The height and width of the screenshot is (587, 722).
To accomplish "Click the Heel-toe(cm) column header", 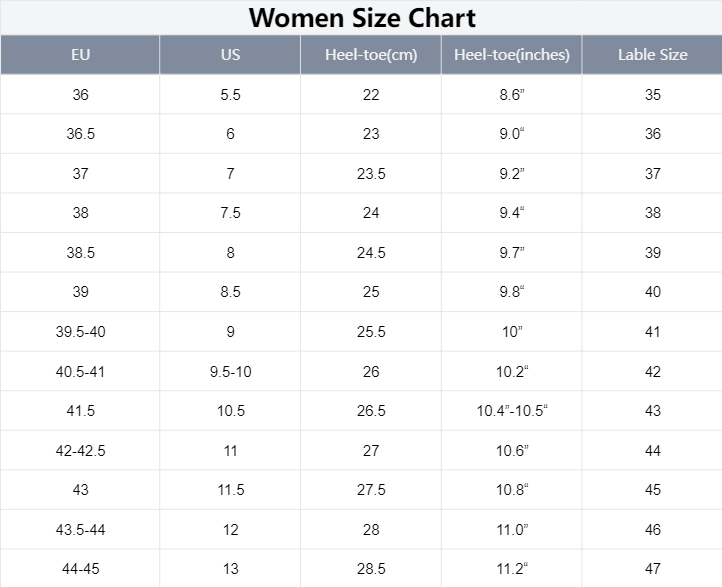I will pos(371,55).
